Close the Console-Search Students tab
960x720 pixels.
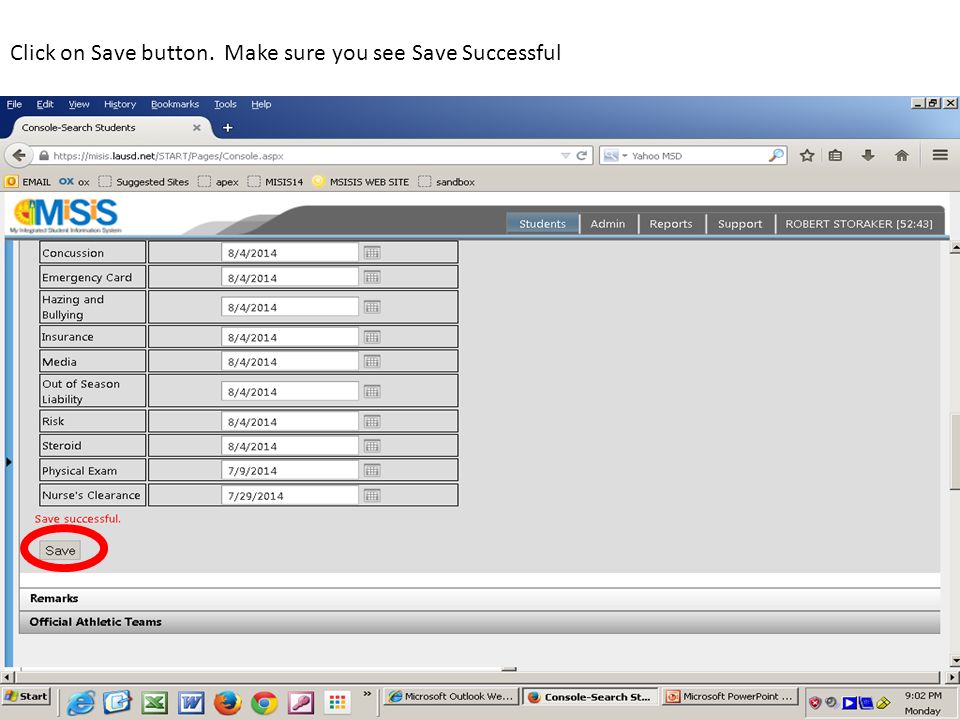click(x=197, y=127)
